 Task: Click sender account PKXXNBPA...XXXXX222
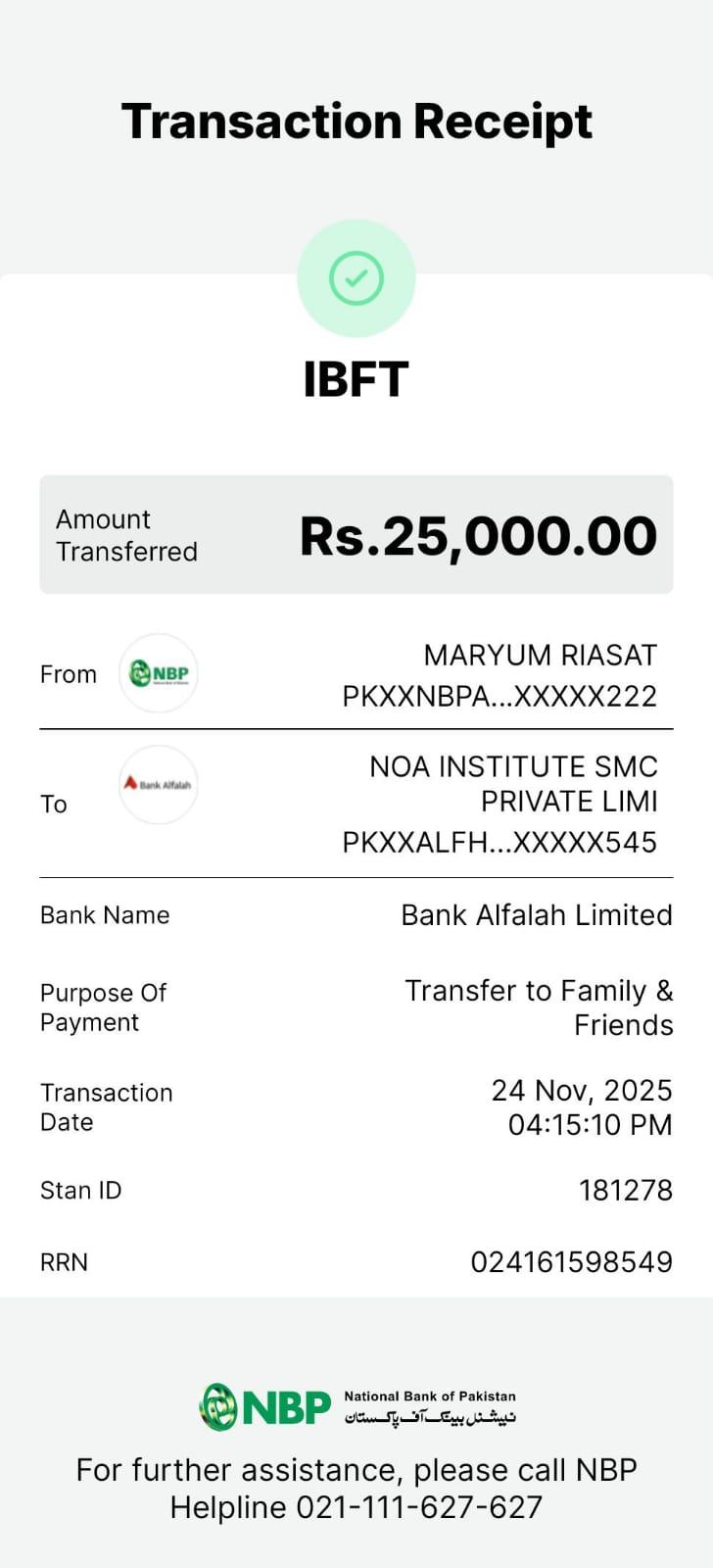click(x=499, y=696)
